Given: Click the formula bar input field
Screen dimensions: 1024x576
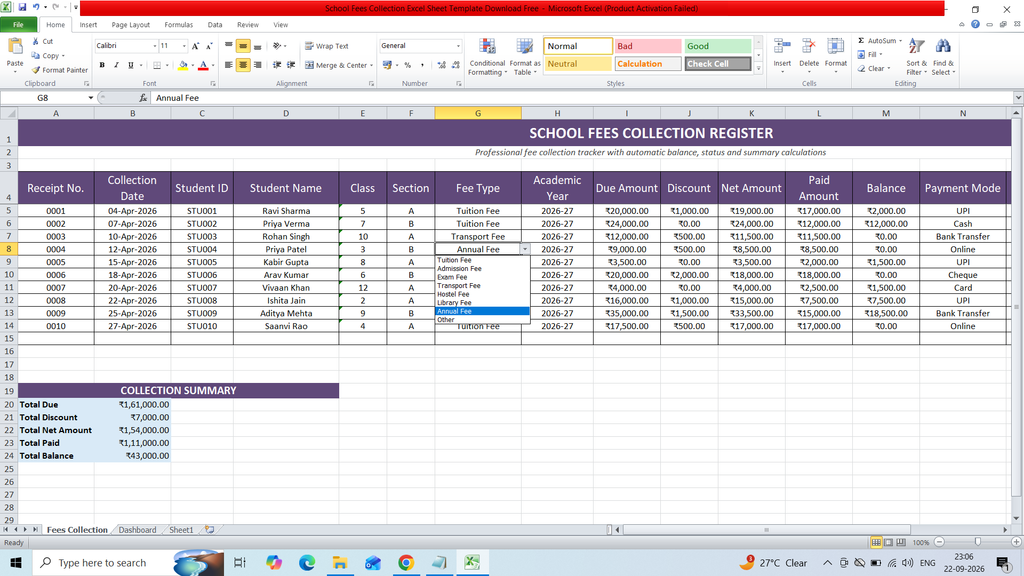Looking at the screenshot, I should (x=581, y=98).
